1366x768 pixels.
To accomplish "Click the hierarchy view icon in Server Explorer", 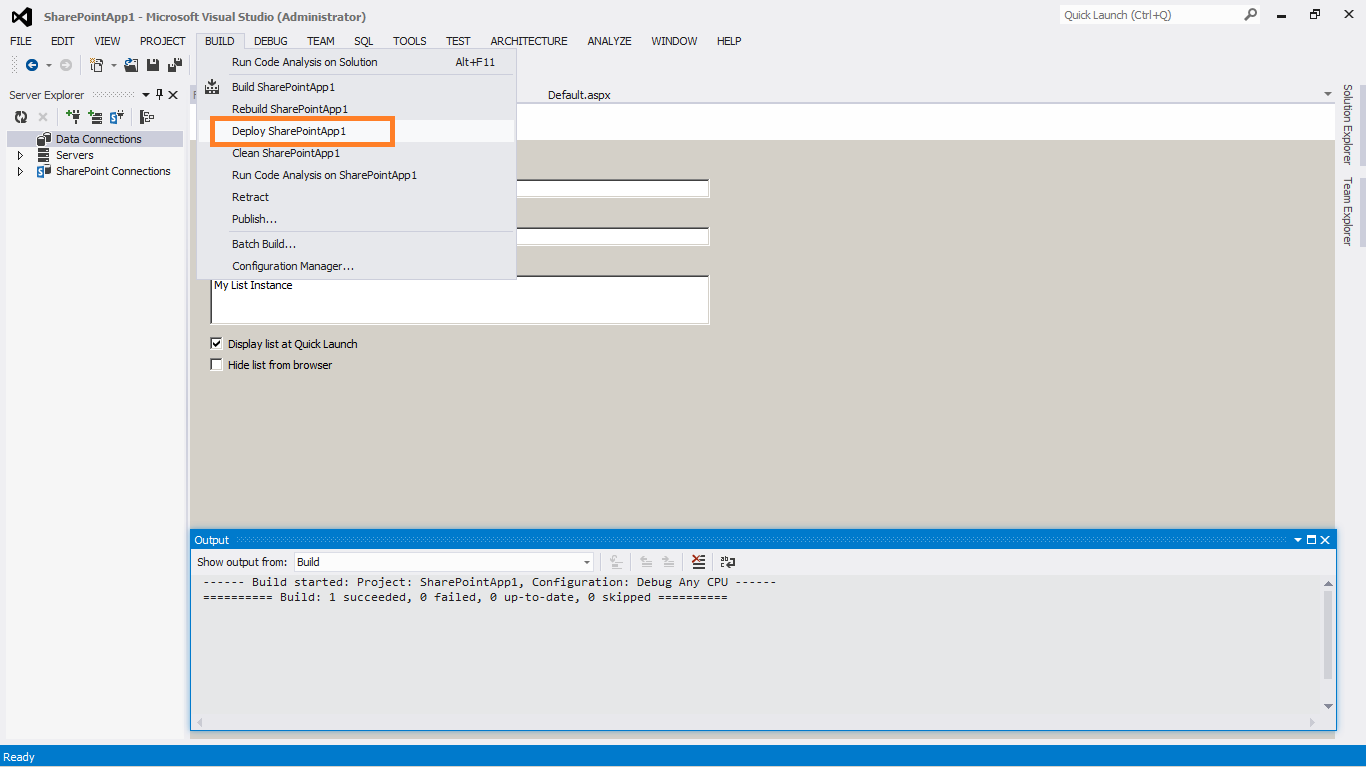I will point(147,117).
